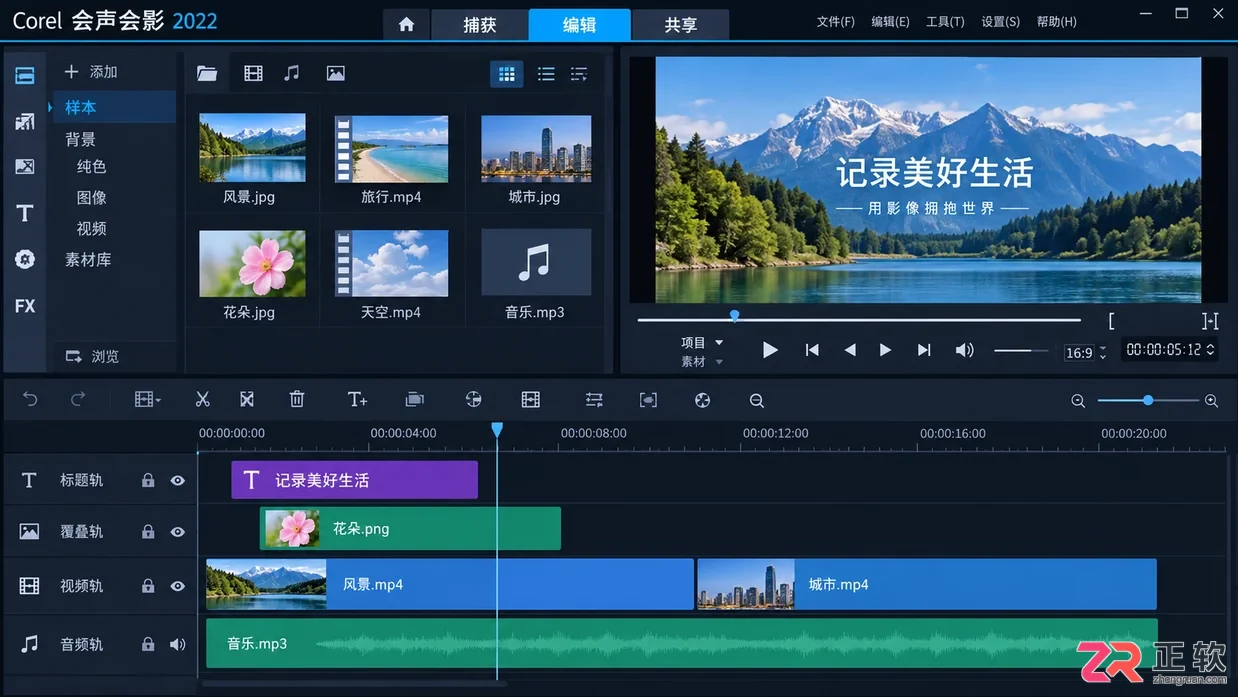The height and width of the screenshot is (697, 1238).
Task: Open the storyboard view dropdown
Action: click(x=148, y=400)
